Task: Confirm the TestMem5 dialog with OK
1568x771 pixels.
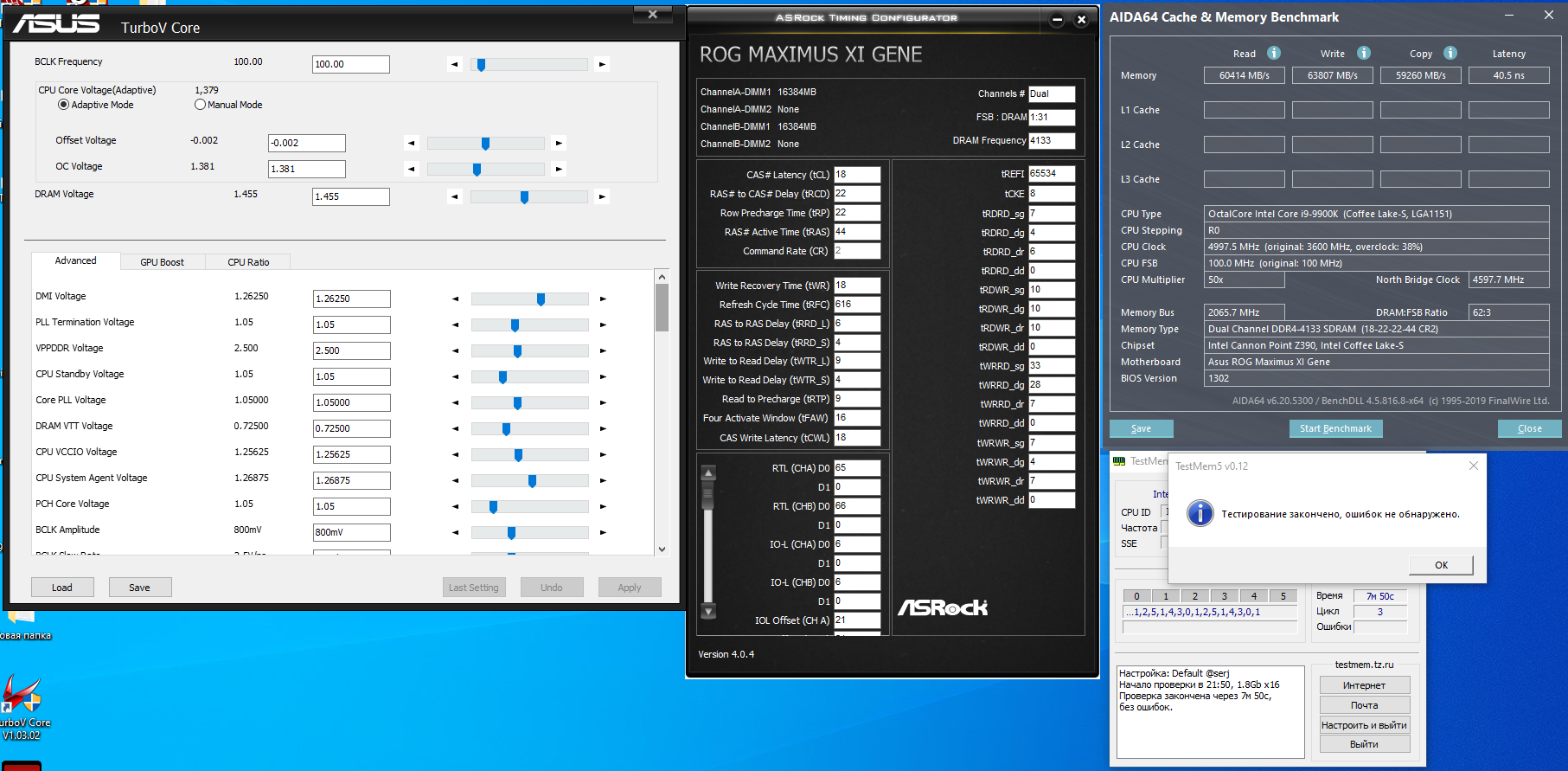Action: pyautogui.click(x=1441, y=565)
